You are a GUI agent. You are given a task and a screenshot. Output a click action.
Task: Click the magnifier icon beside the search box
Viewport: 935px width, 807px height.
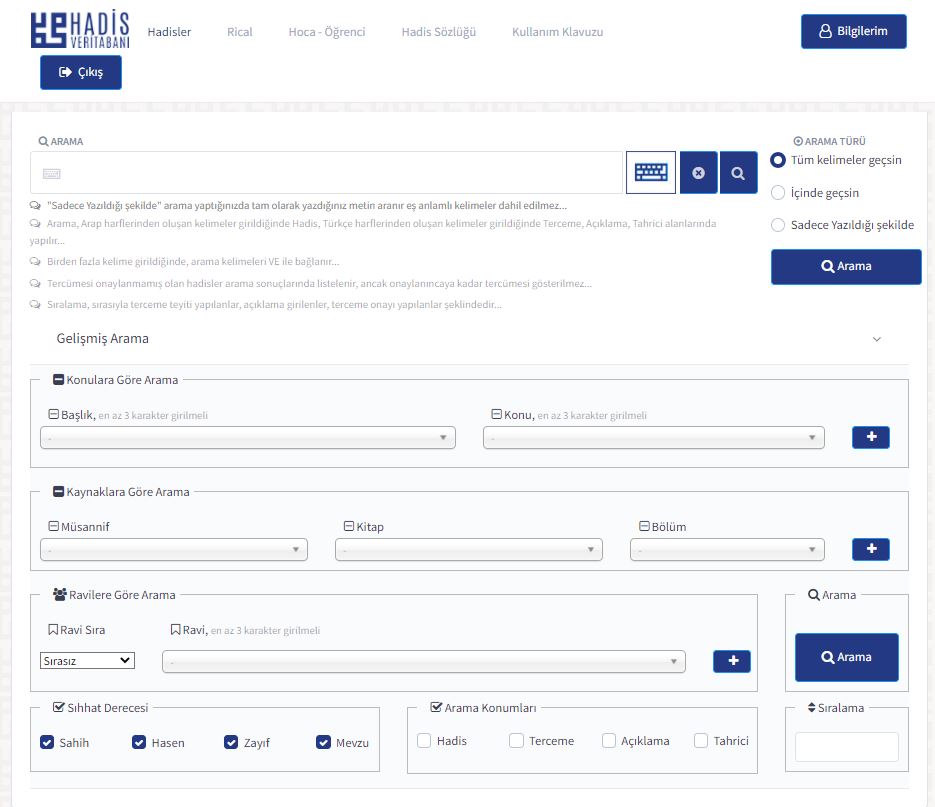738,173
